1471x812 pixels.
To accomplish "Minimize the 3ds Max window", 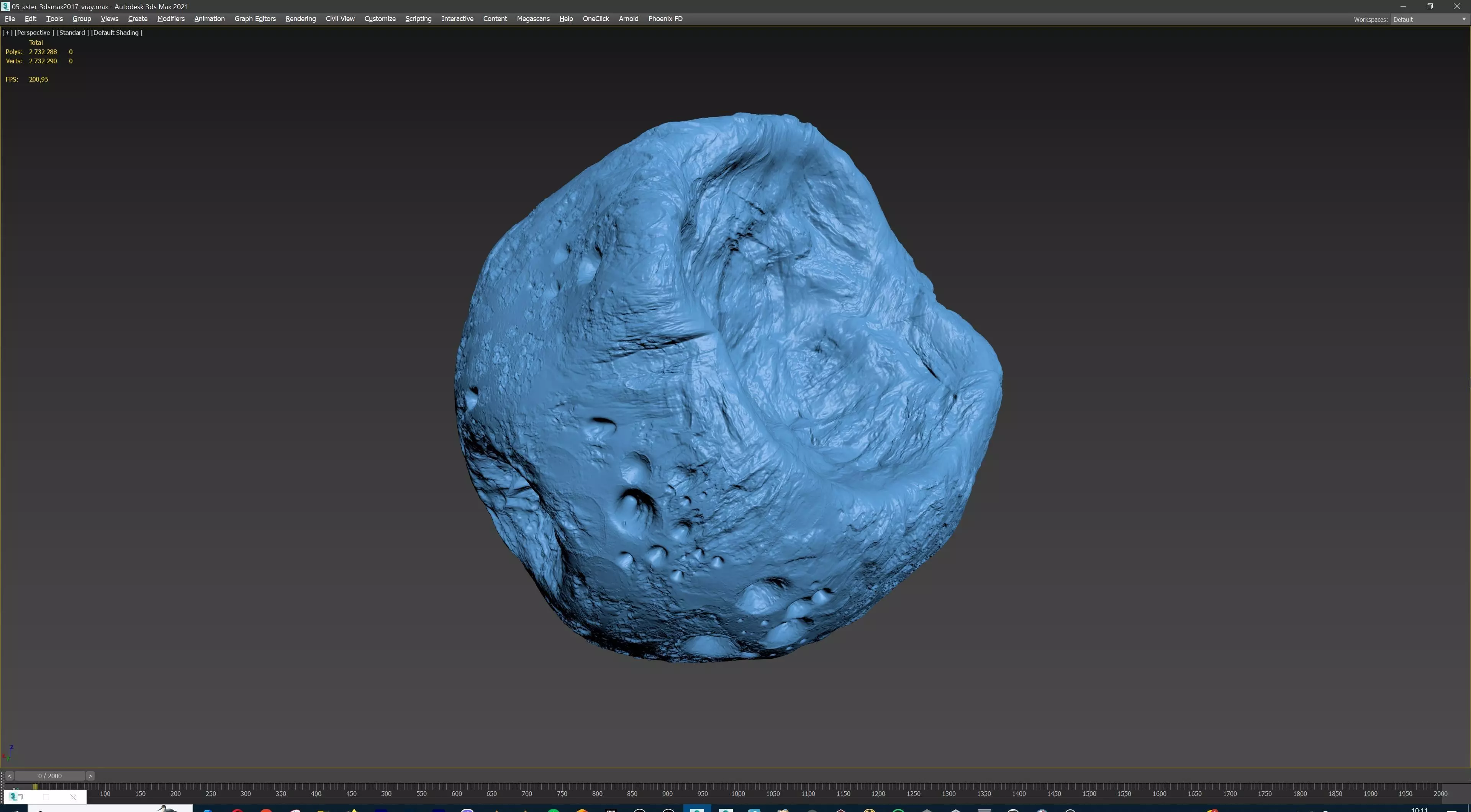I will [x=1403, y=6].
